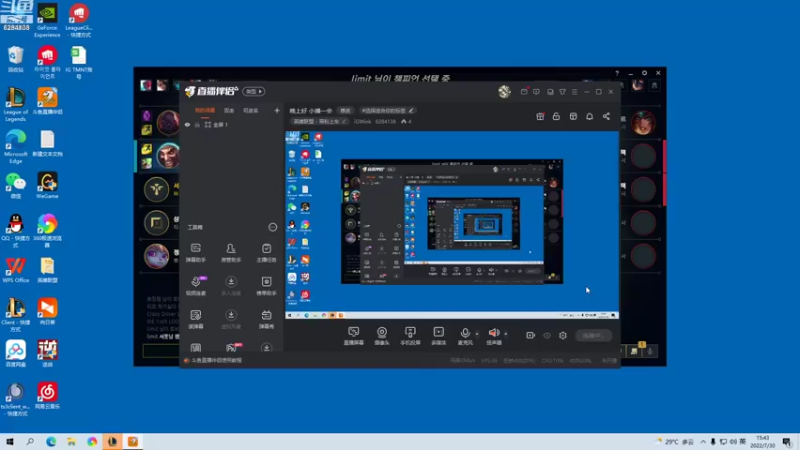Open the mail messages icon in title bar
The width and height of the screenshot is (800, 450).
[x=524, y=92]
